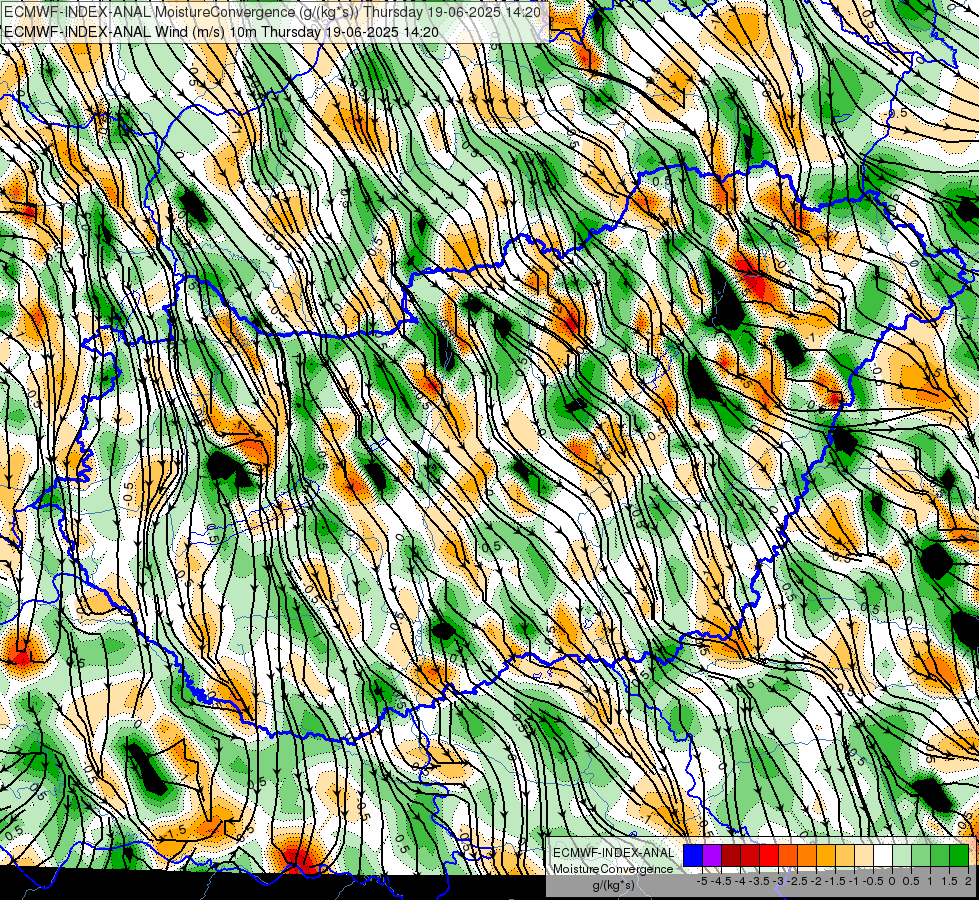The height and width of the screenshot is (900, 979).
Task: Select the bright red swatch between -3.5 and -3
Action: (769, 855)
